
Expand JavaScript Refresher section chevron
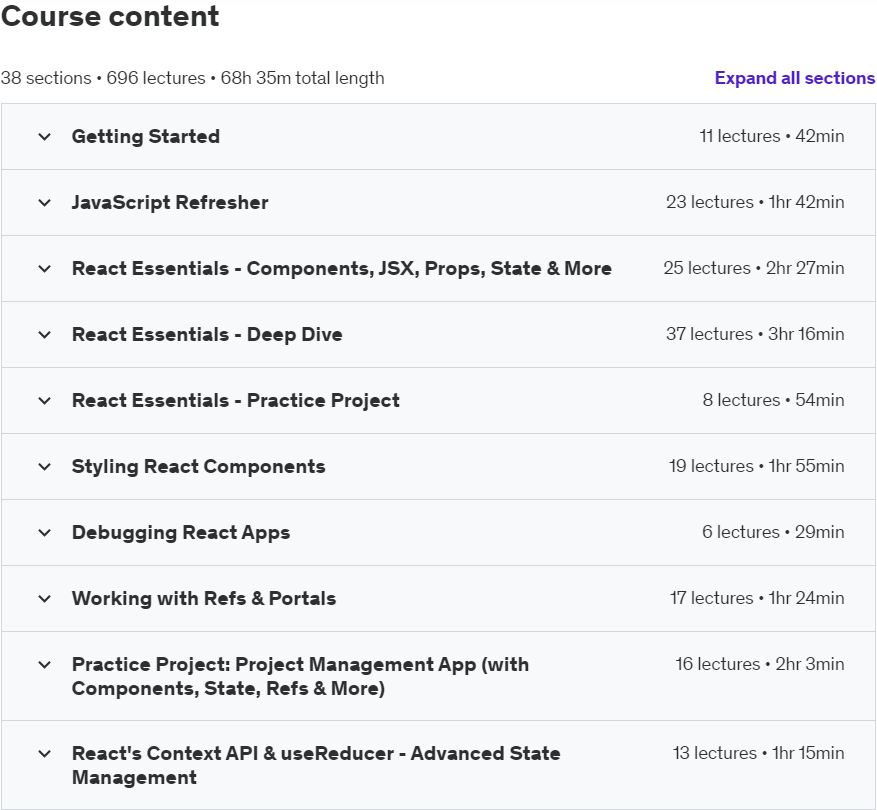[44, 203]
